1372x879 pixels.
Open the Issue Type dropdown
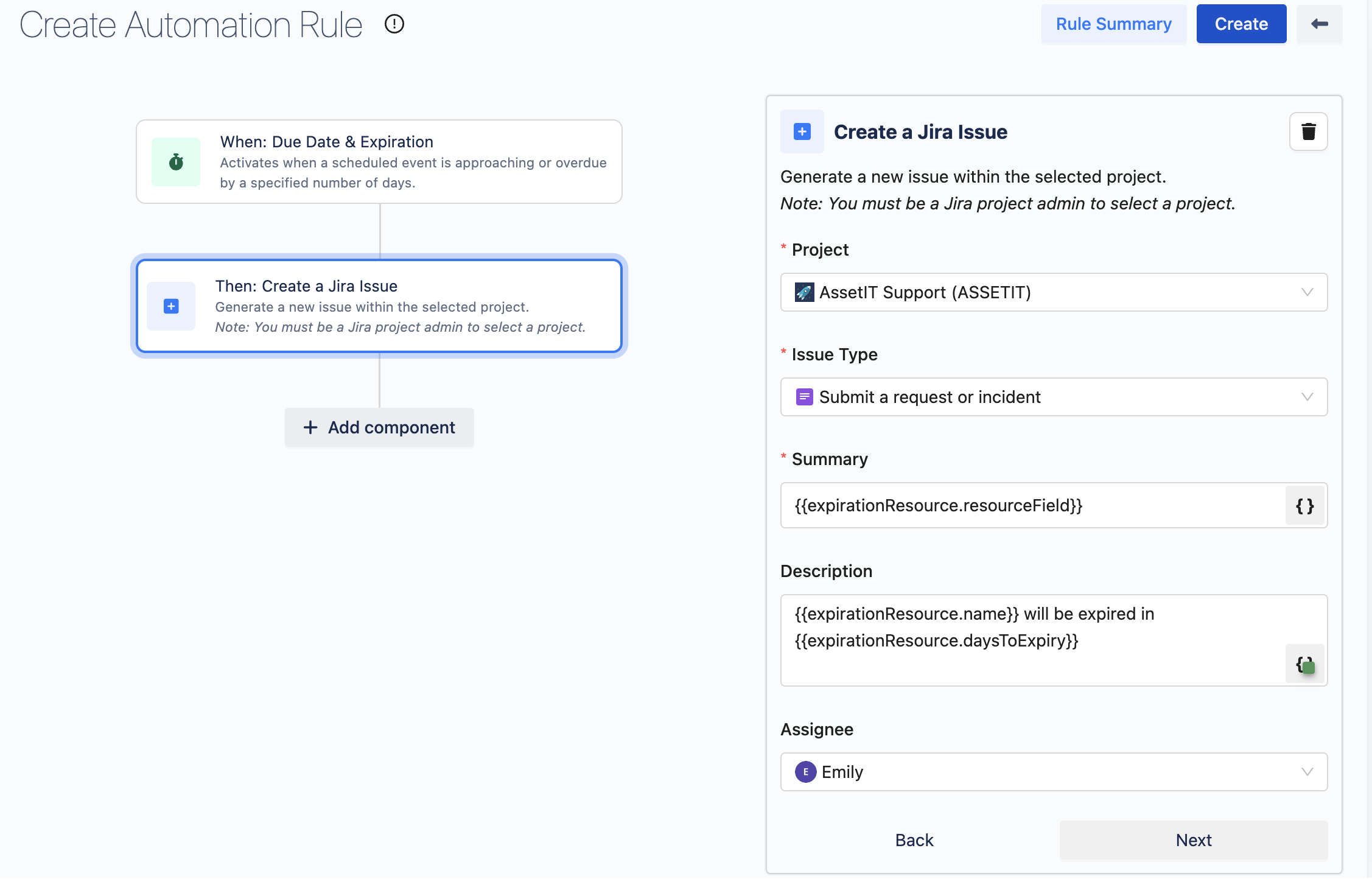coord(1053,397)
